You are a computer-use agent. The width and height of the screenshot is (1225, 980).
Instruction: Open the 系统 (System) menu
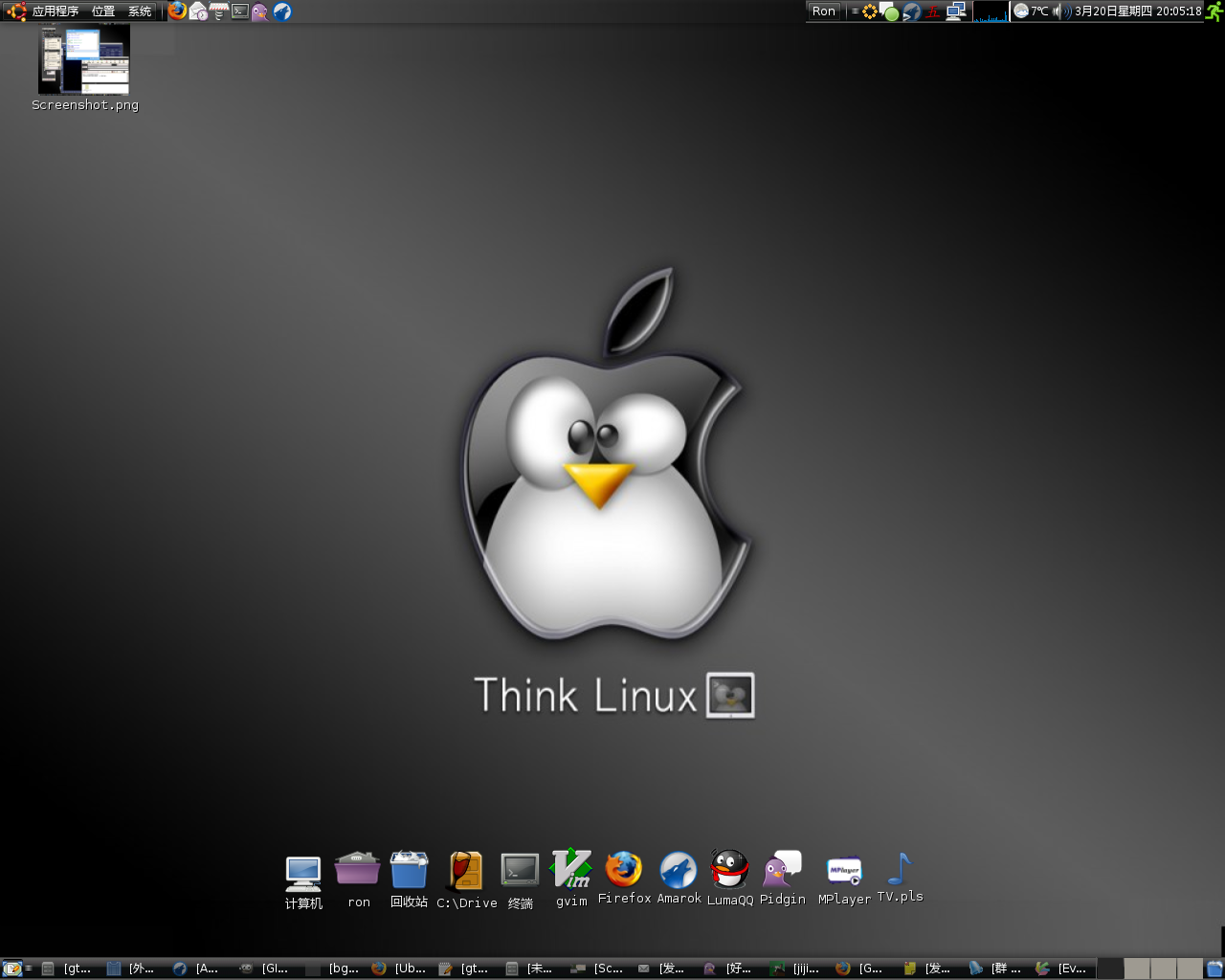tap(140, 11)
